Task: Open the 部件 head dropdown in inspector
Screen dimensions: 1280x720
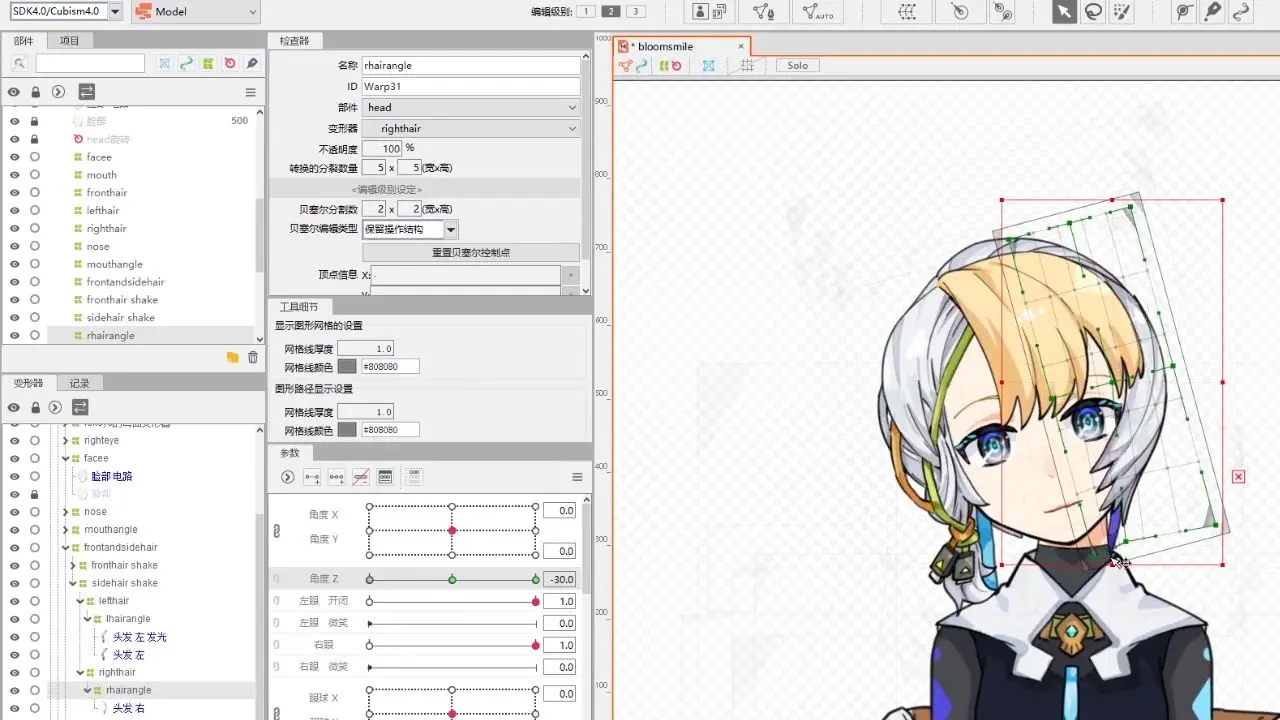Action: 471,107
